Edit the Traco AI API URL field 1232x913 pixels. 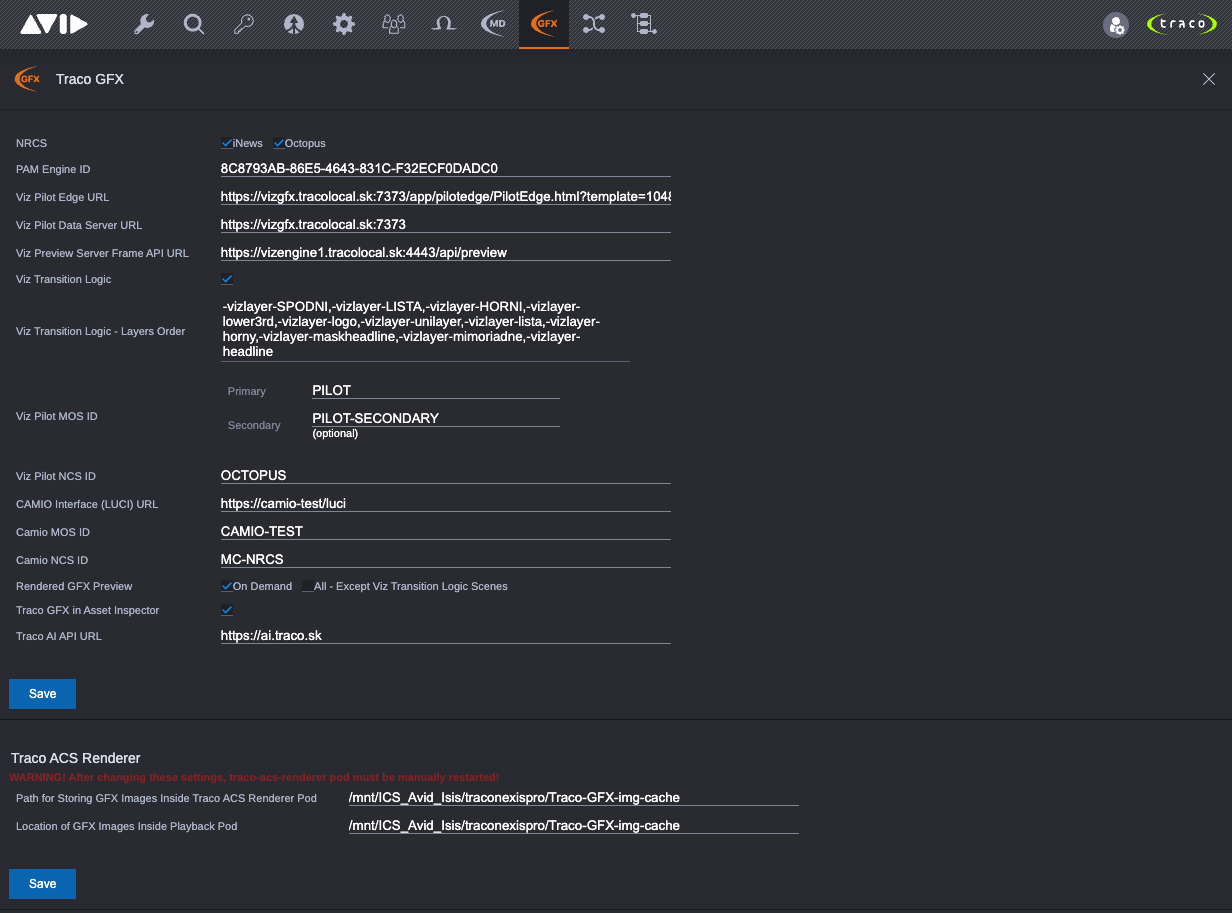click(x=445, y=635)
